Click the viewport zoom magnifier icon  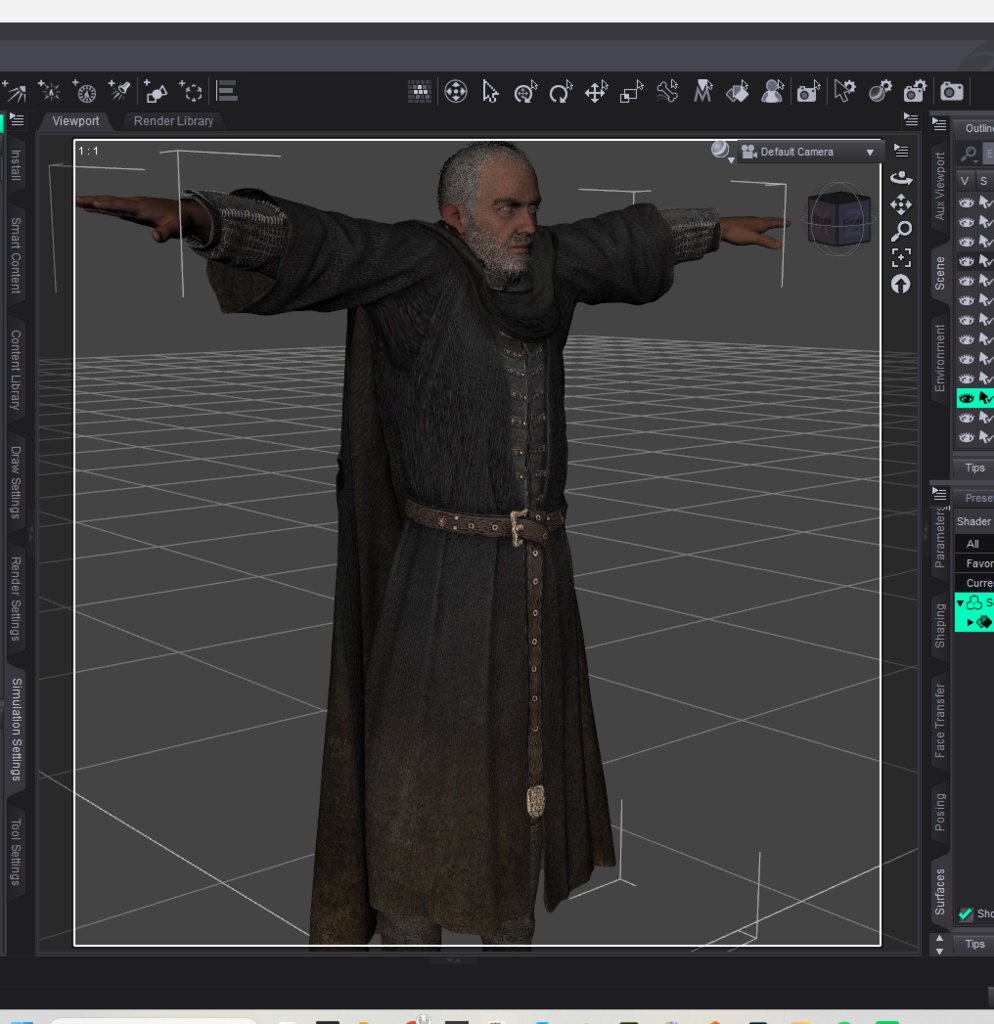[901, 231]
